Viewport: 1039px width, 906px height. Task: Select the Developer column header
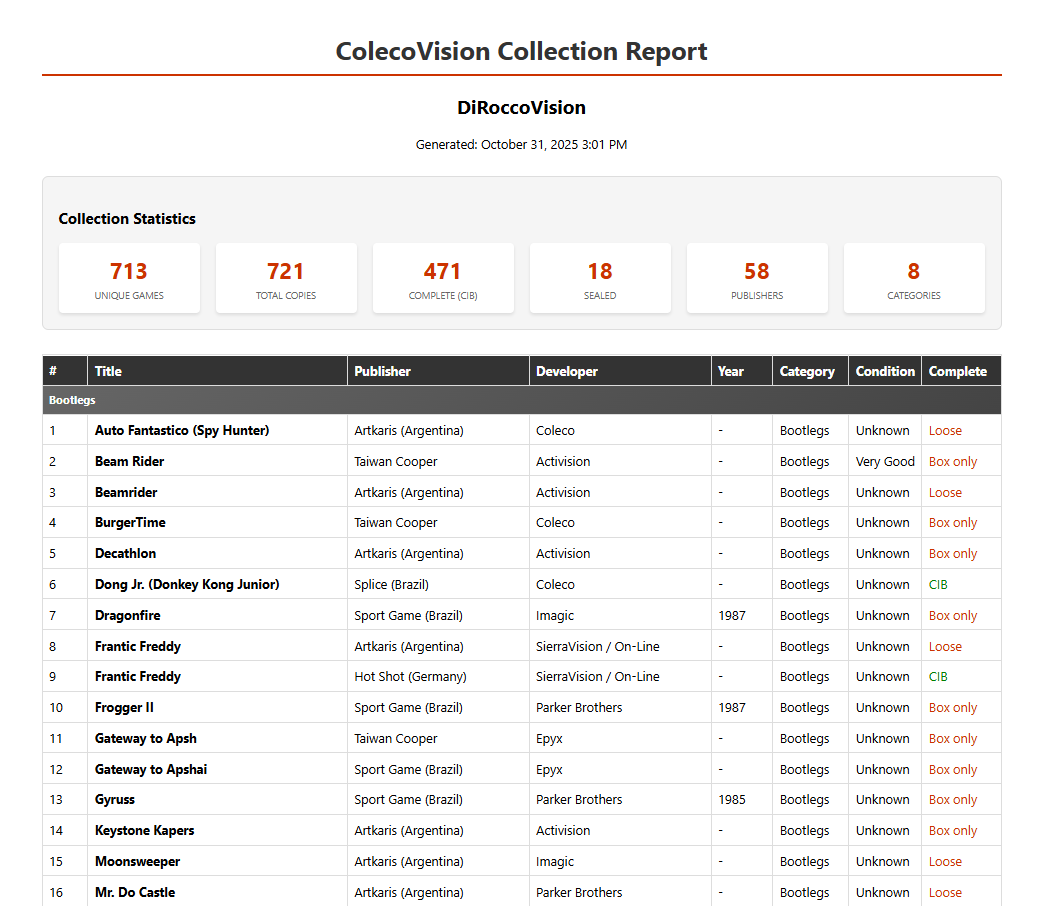coord(566,371)
